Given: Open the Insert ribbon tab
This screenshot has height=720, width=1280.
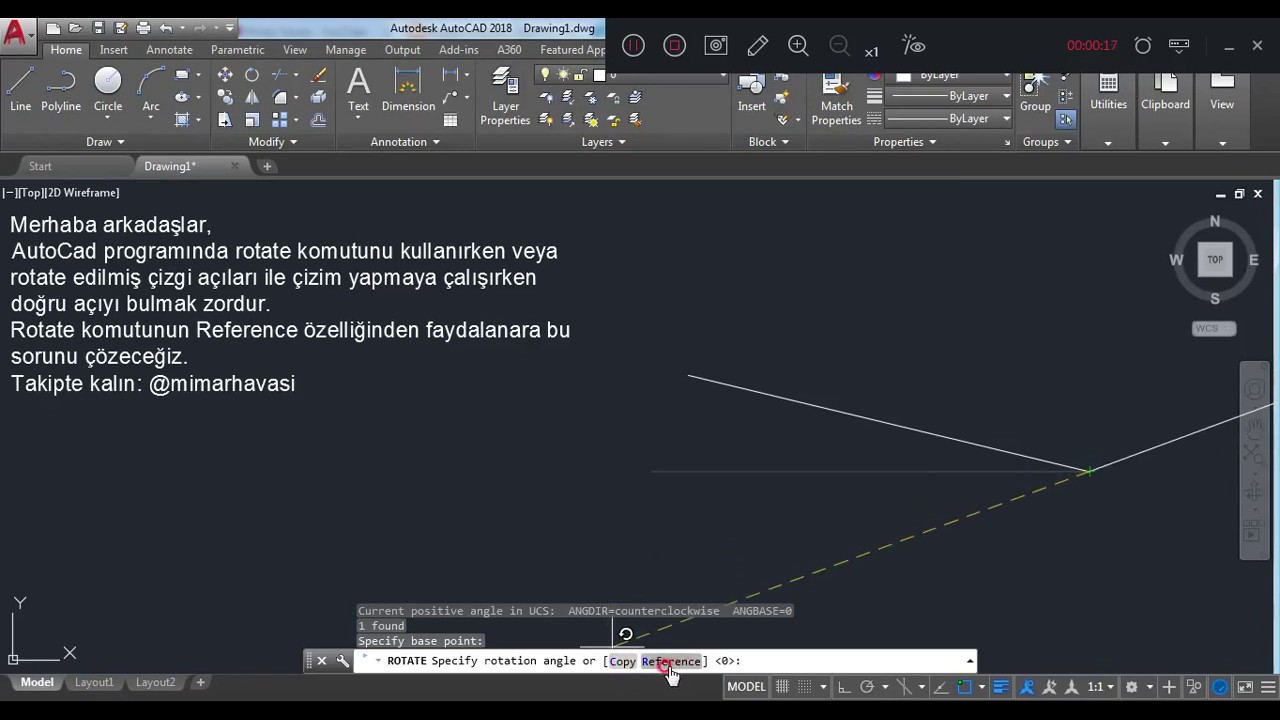Looking at the screenshot, I should (x=113, y=50).
